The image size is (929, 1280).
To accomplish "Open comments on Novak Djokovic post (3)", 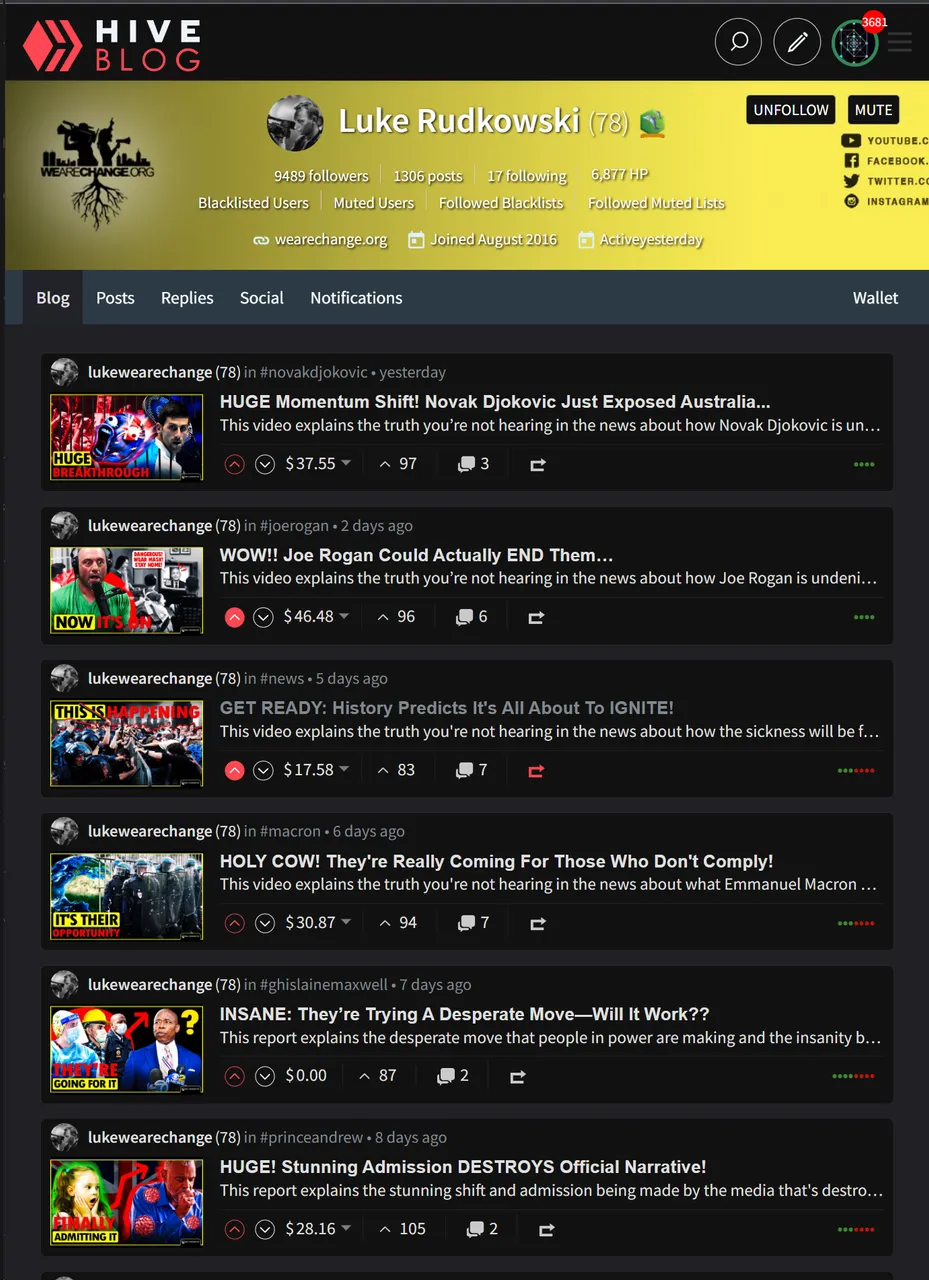I will coord(473,464).
